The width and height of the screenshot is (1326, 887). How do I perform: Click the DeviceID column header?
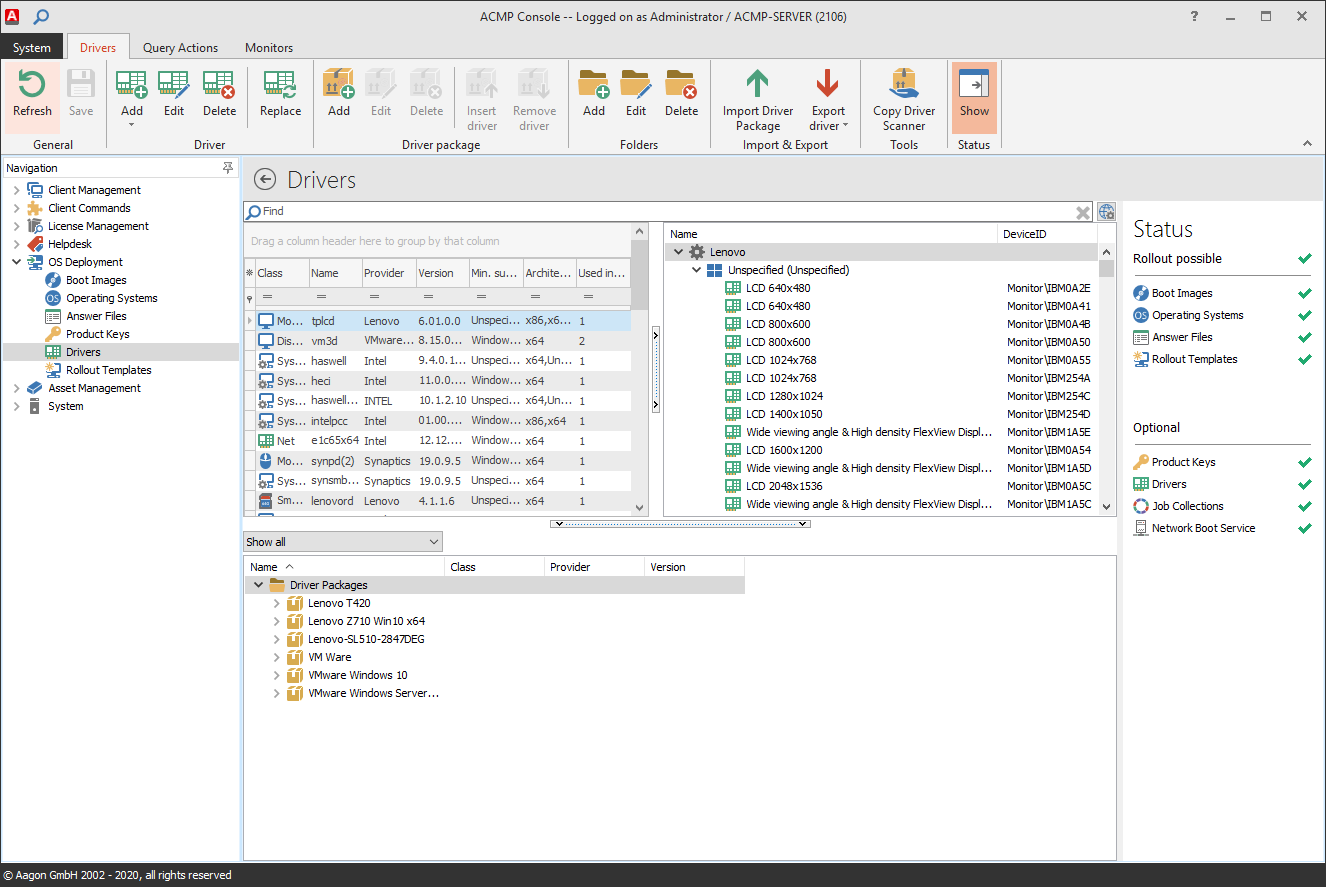point(1048,234)
